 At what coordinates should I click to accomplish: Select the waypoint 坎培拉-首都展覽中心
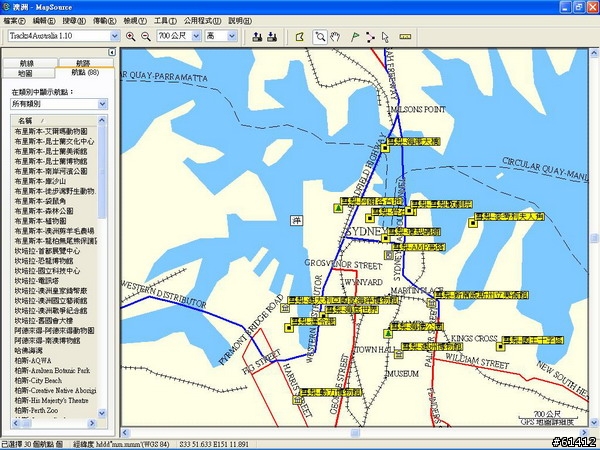pyautogui.click(x=47, y=251)
